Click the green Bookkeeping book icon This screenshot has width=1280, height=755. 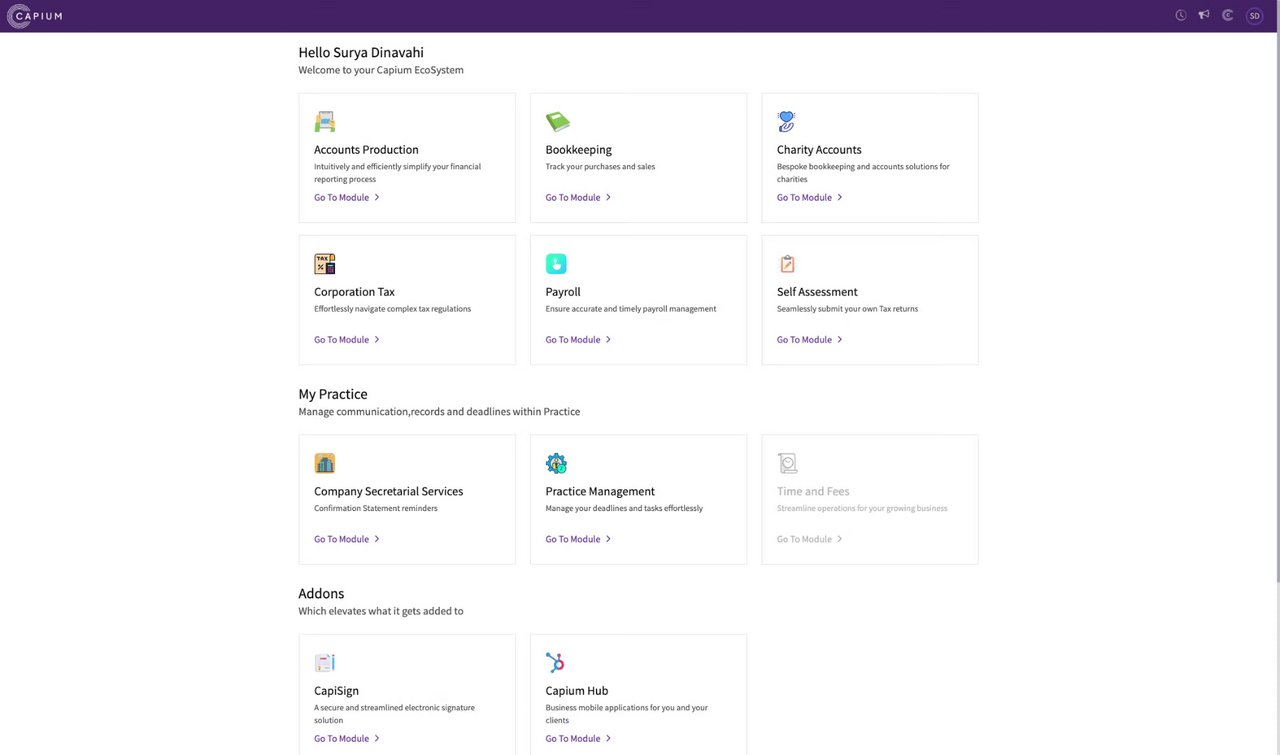557,122
